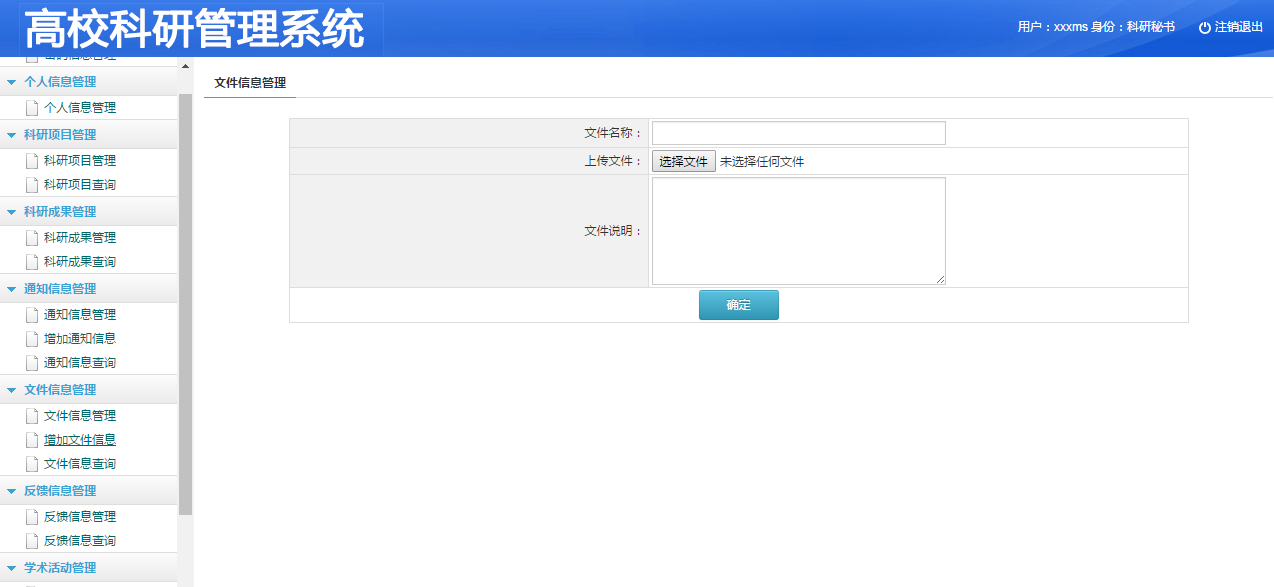
Task: Click the page icon beside 科研项目管理 item
Action: (32, 161)
